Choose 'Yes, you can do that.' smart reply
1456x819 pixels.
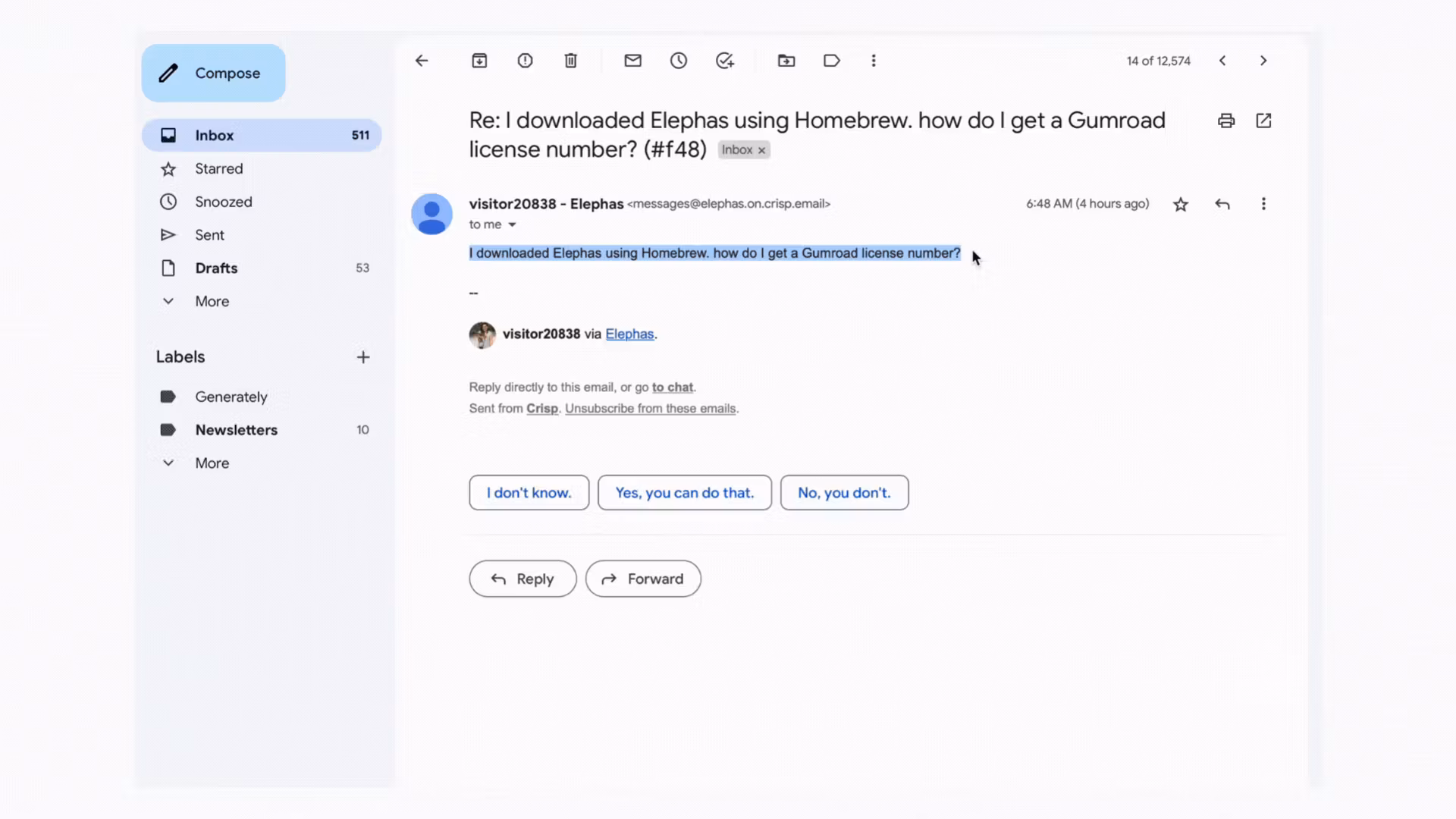pyautogui.click(x=685, y=493)
